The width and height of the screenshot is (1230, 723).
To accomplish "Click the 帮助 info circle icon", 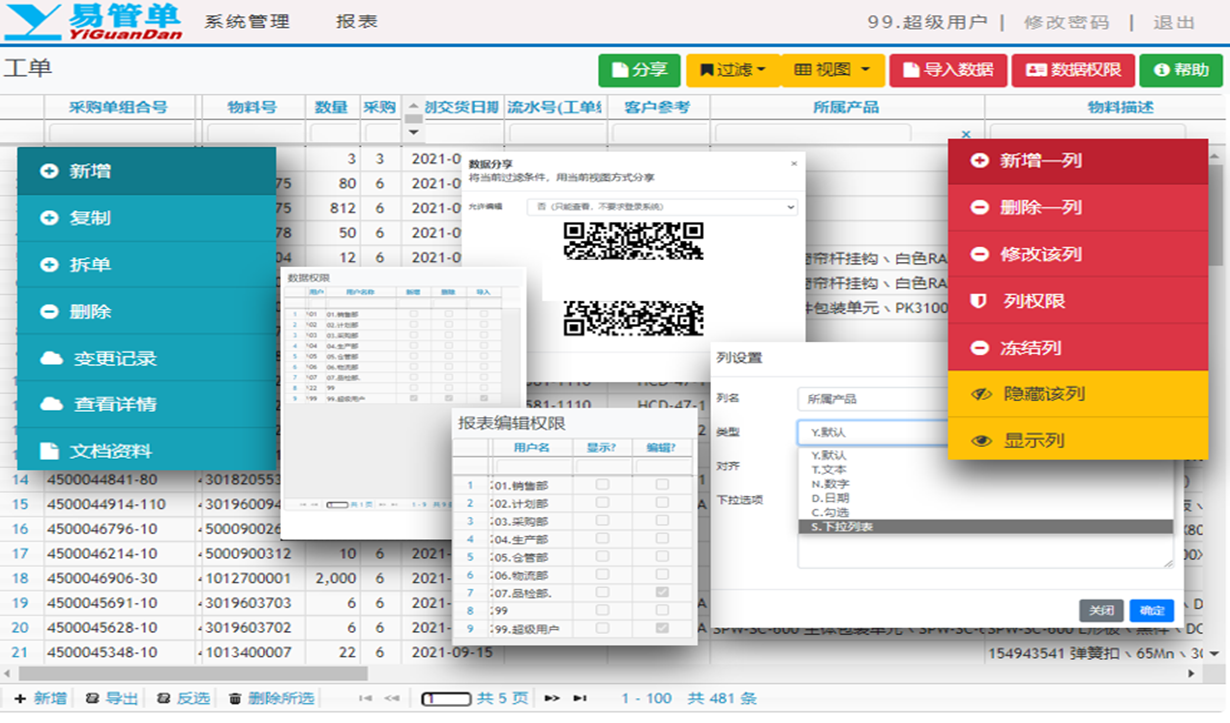I will pos(1161,70).
